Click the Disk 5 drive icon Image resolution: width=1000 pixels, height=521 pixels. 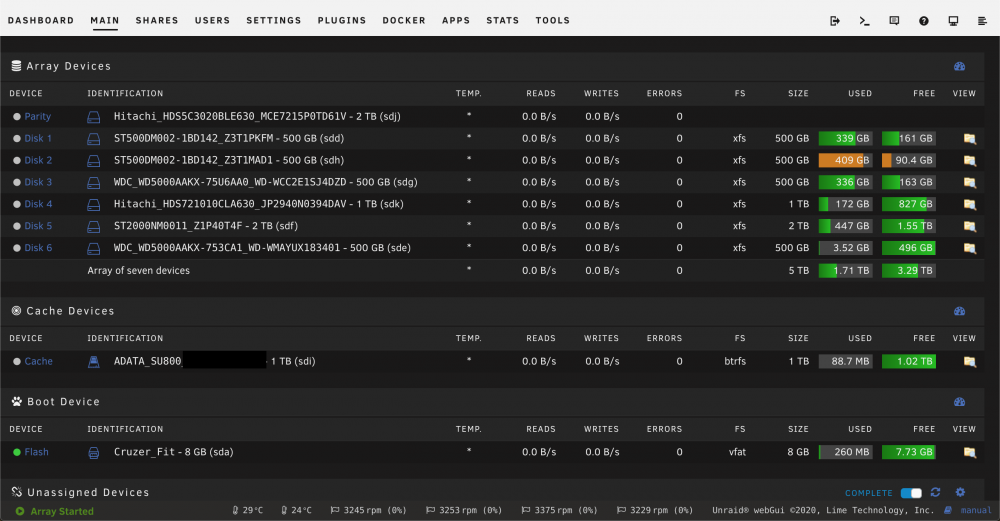[94, 226]
